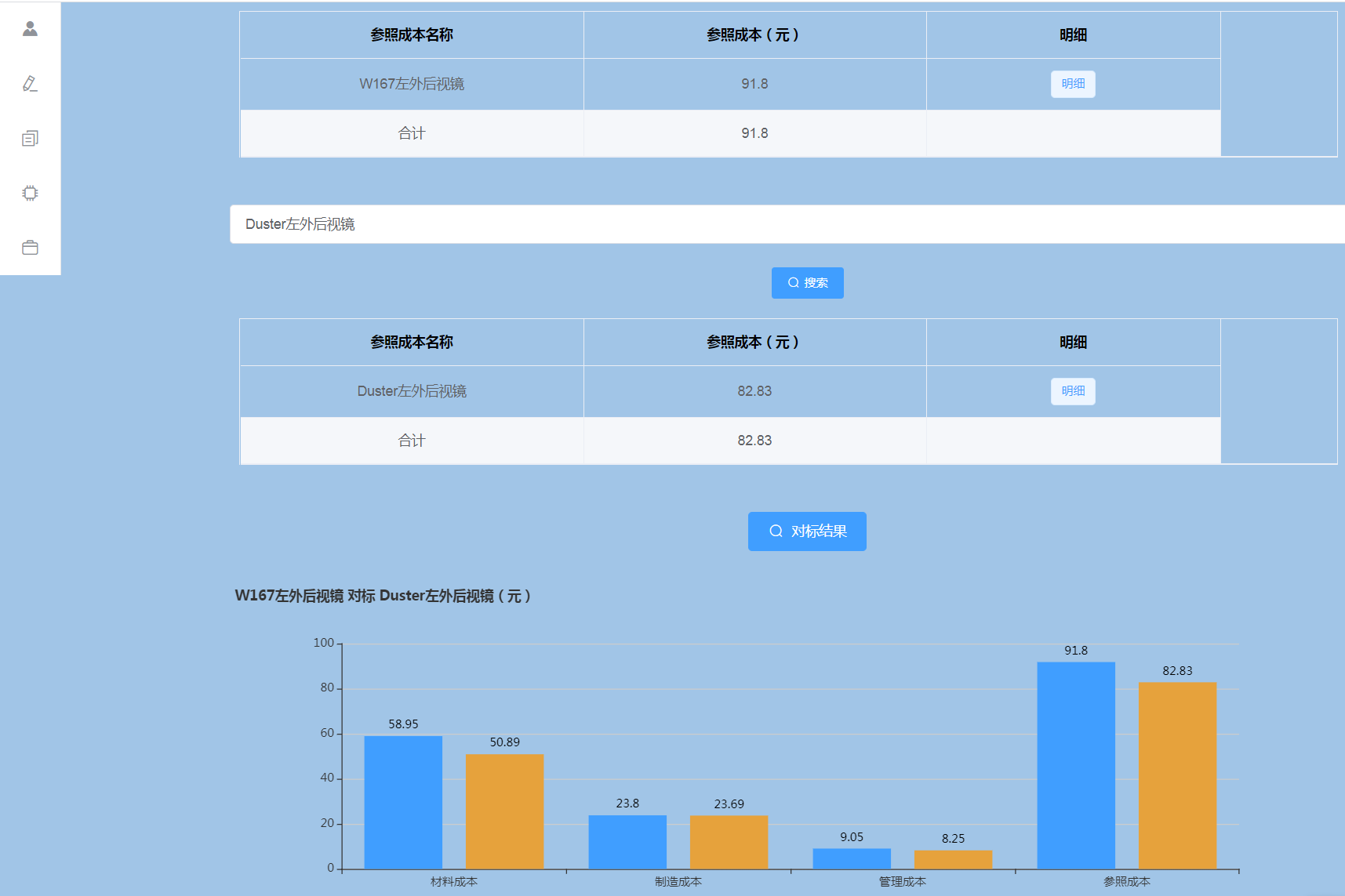Click the blue 管理成本 bar labeled 9.05
The height and width of the screenshot is (896, 1345).
pos(852,859)
